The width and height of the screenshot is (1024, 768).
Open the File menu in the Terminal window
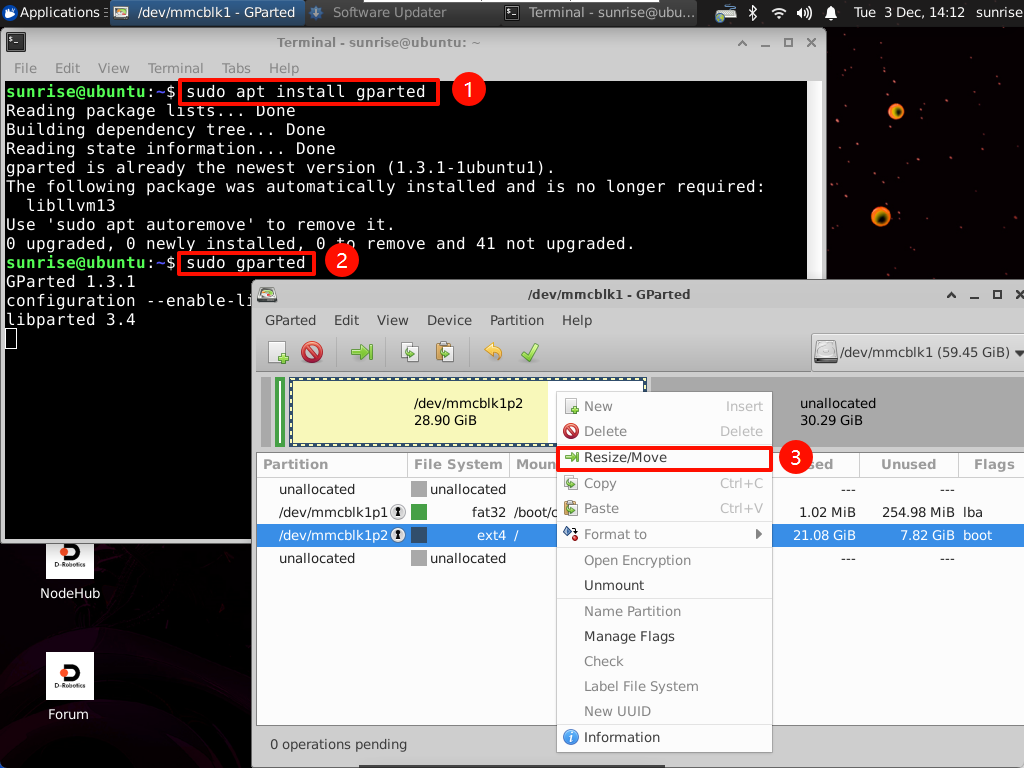pyautogui.click(x=25, y=69)
